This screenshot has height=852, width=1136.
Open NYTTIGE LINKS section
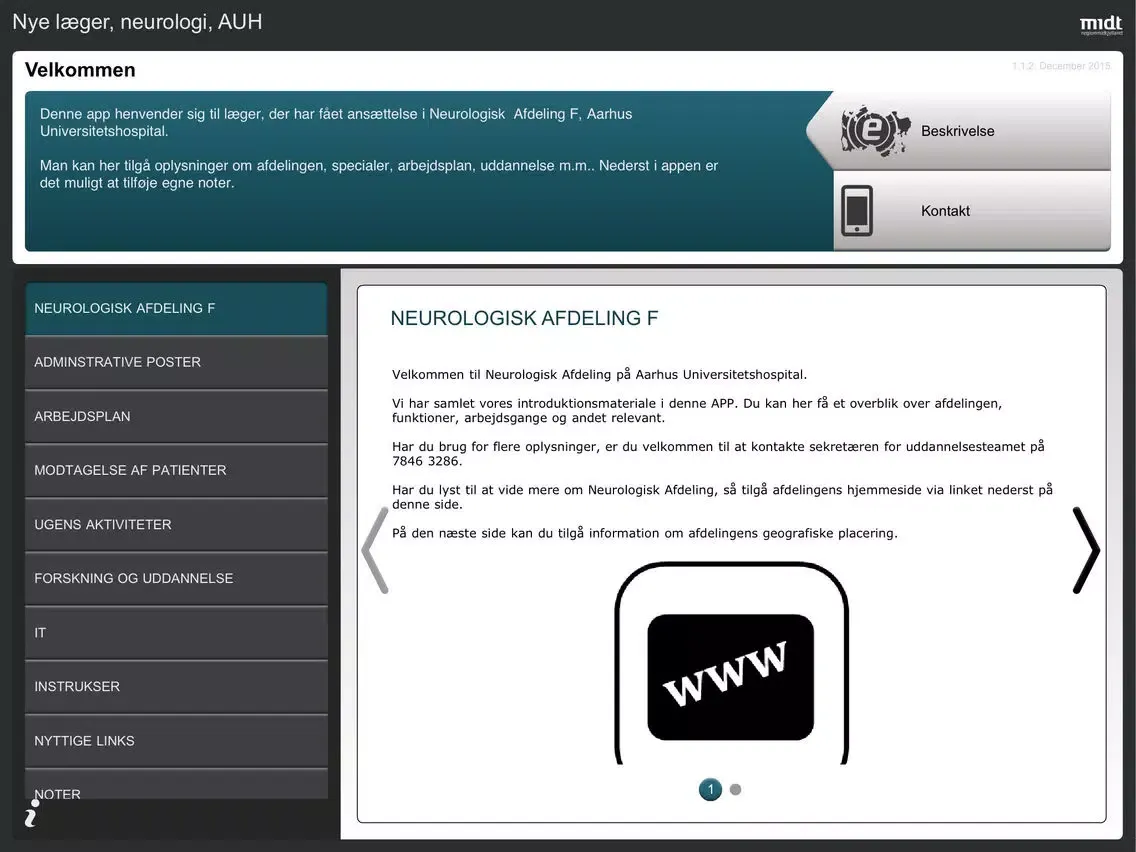176,740
